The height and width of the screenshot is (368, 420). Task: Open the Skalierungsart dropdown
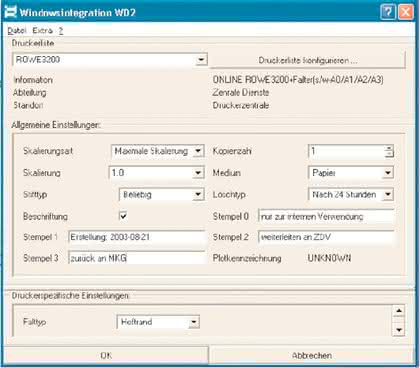tap(198, 151)
